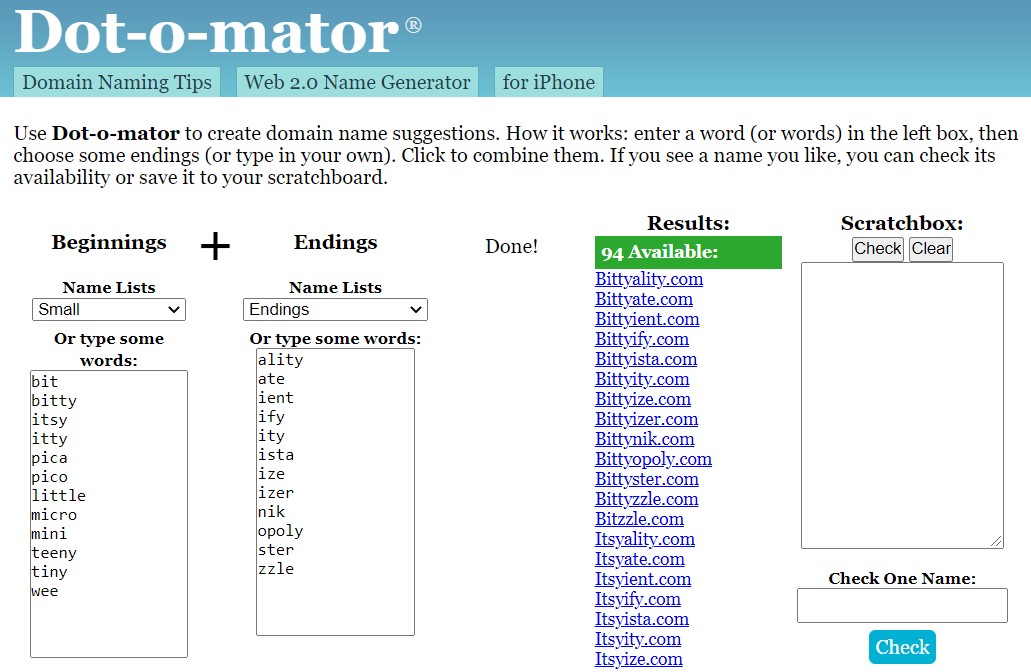Click the Scratchbox Clear button
1031x672 pixels.
tap(931, 249)
